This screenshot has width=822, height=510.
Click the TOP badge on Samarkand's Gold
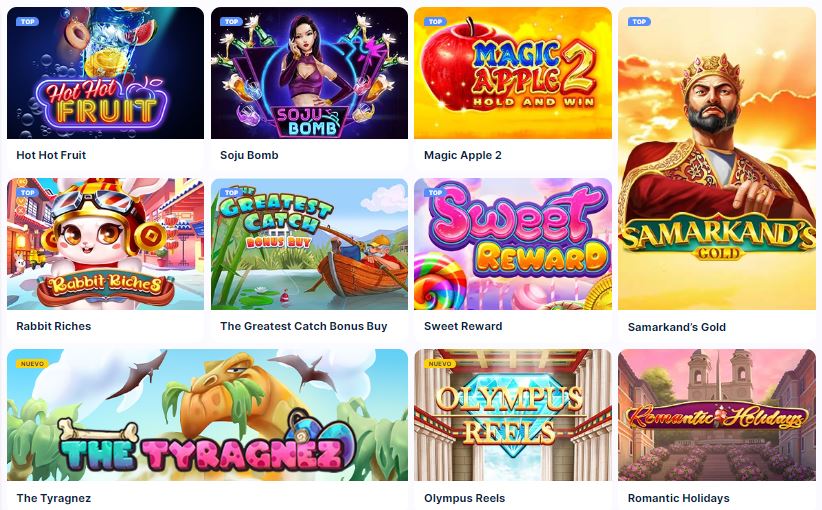639,21
